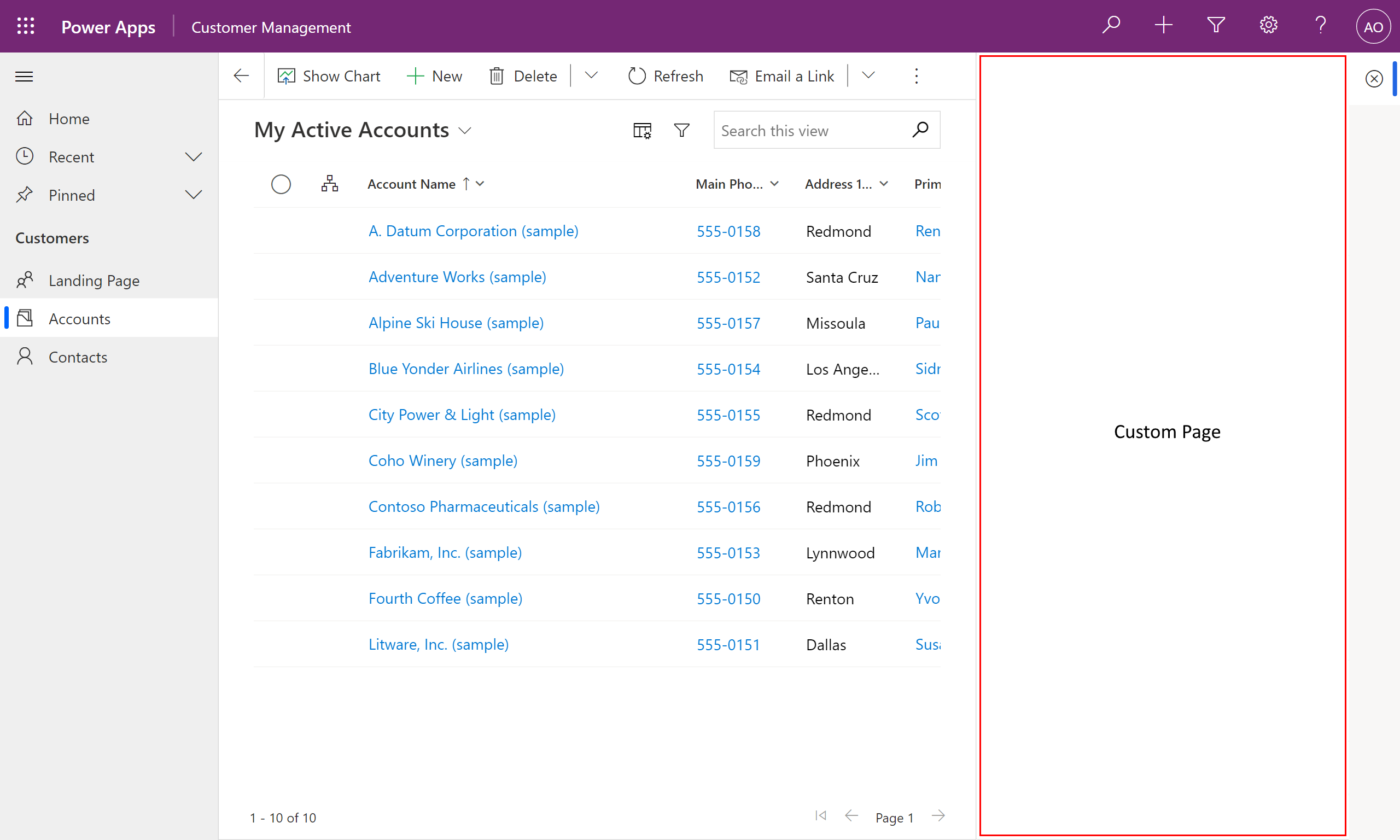
Task: Open the Accounts menu item
Action: tap(79, 318)
